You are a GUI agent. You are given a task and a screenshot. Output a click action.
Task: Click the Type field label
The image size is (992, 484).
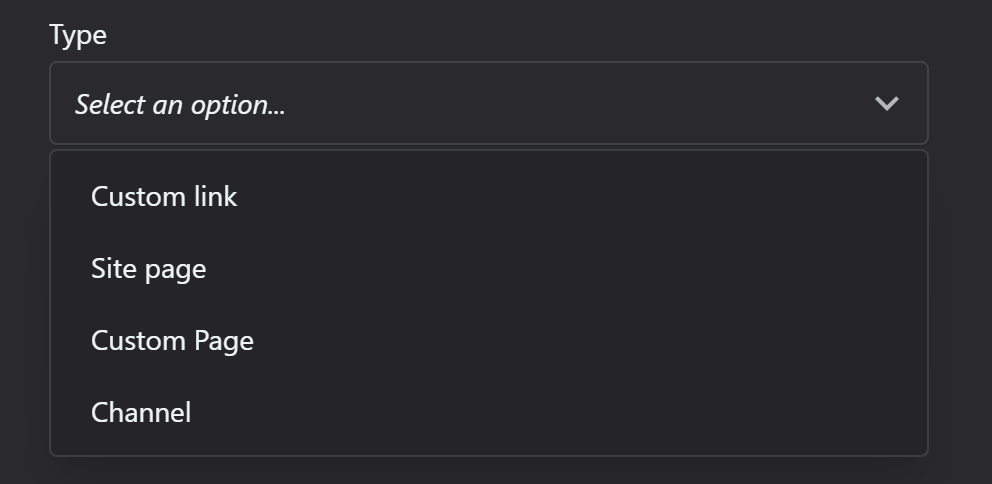pyautogui.click(x=78, y=35)
